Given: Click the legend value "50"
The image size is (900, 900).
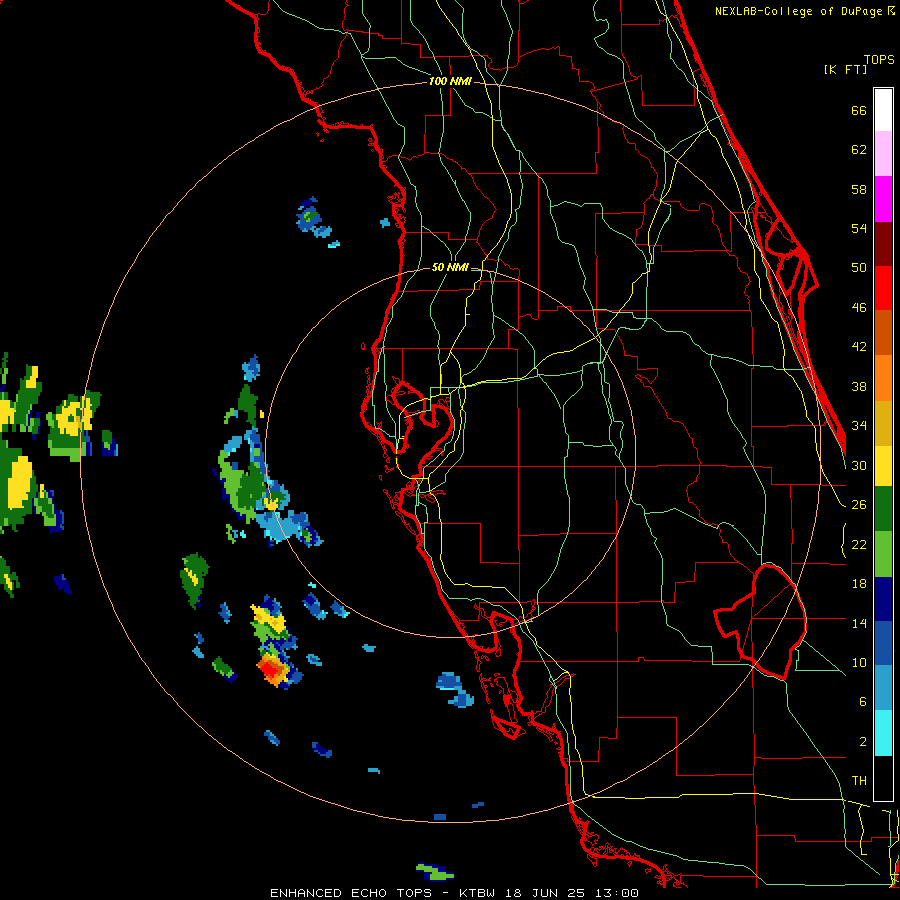Looking at the screenshot, I should coord(859,268).
